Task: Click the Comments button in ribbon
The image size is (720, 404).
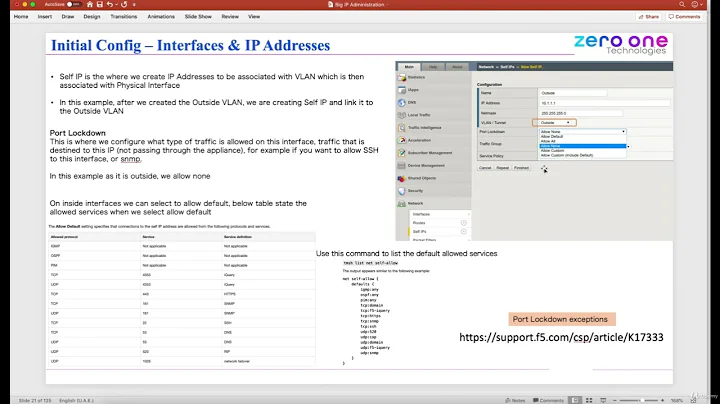Action: click(685, 17)
